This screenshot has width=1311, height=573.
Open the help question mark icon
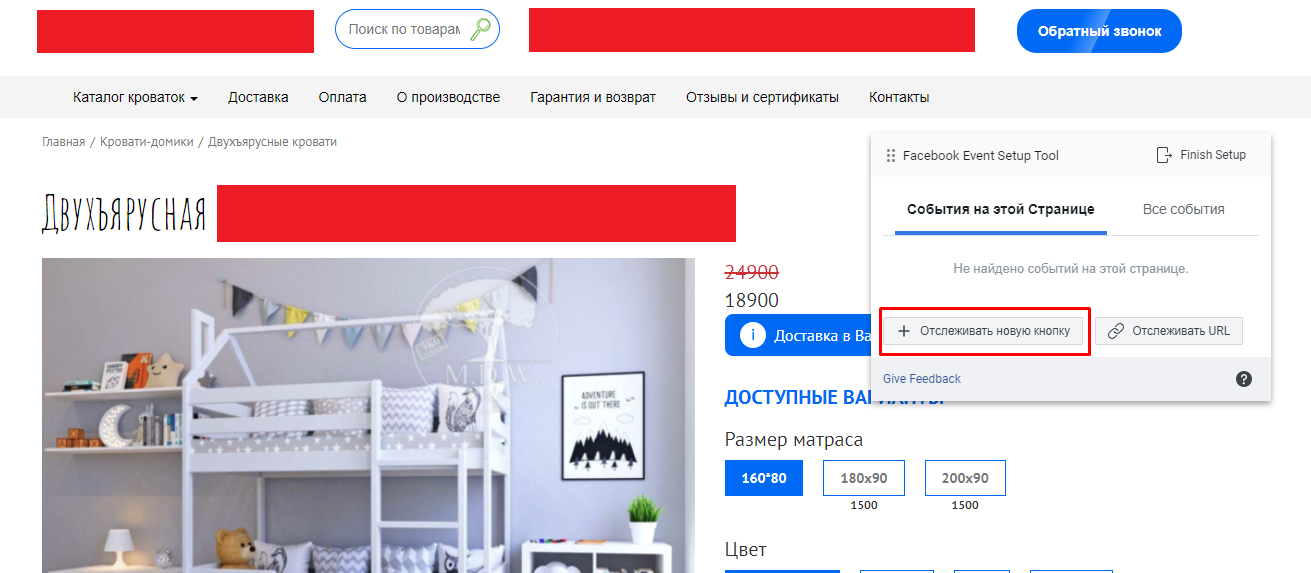1244,379
